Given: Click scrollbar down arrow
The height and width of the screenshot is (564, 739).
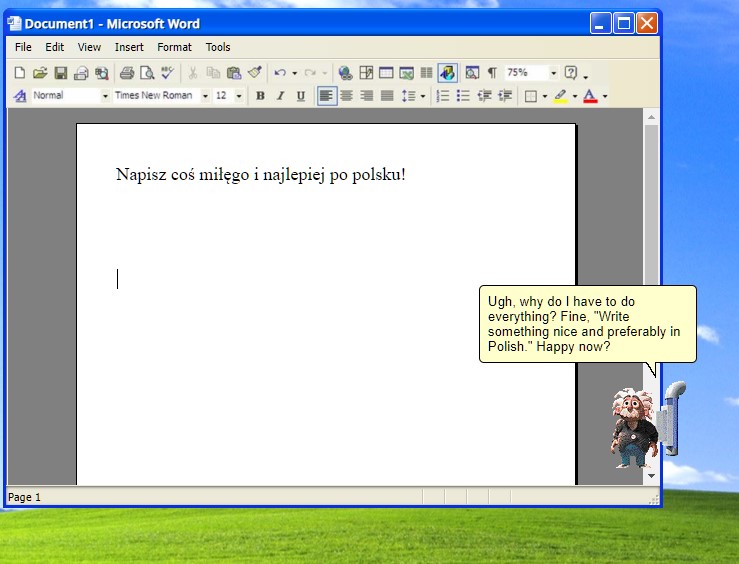Looking at the screenshot, I should [x=651, y=476].
